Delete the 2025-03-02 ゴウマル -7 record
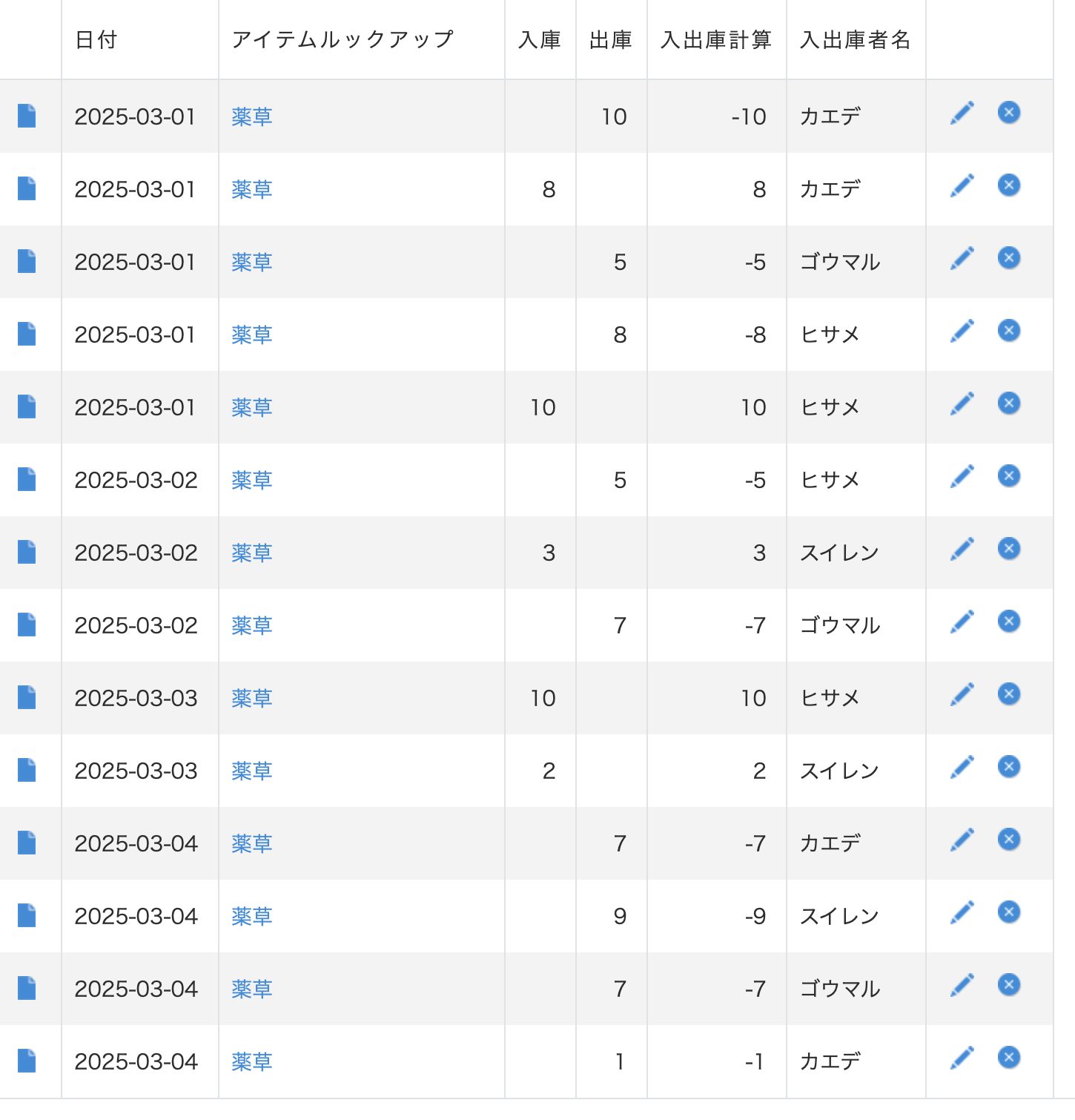Image resolution: width=1075 pixels, height=1120 pixels. 1008,622
